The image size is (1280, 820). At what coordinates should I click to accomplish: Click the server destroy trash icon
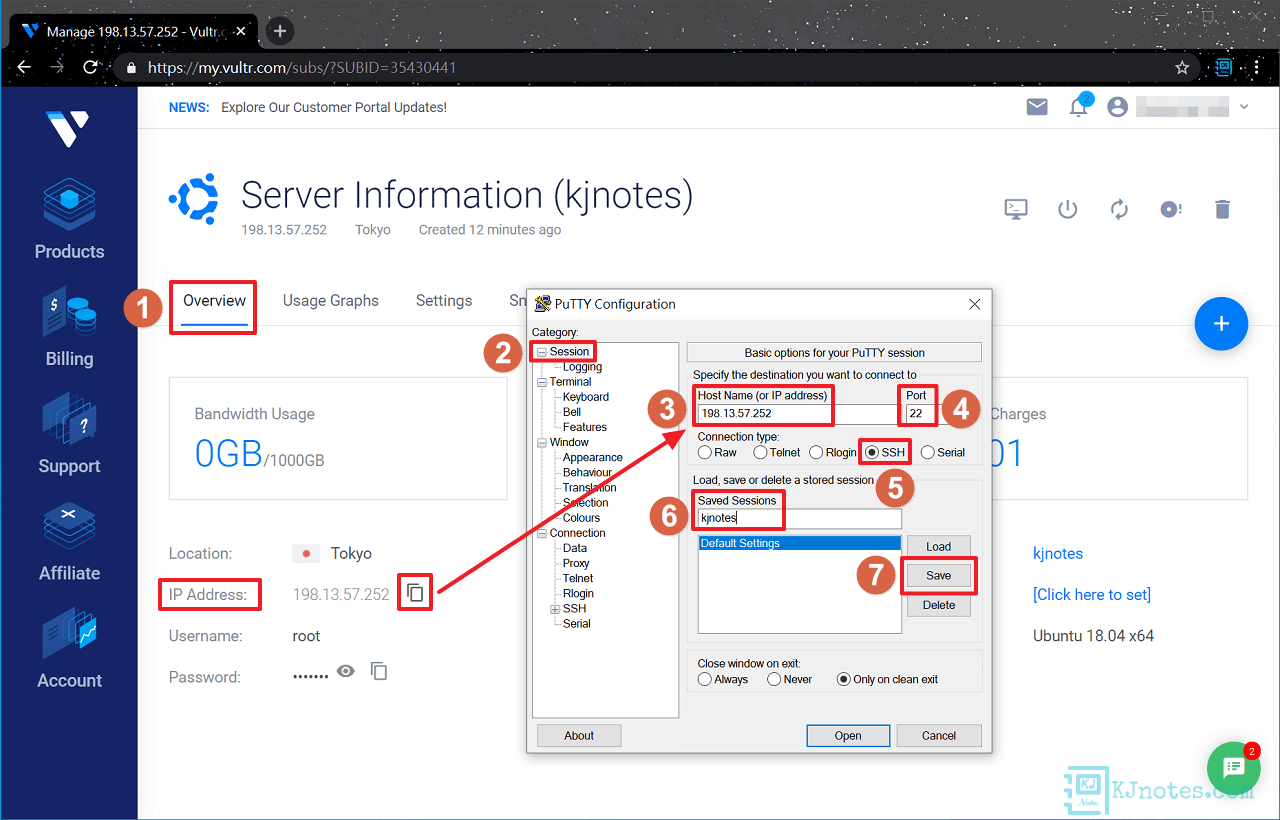1222,209
